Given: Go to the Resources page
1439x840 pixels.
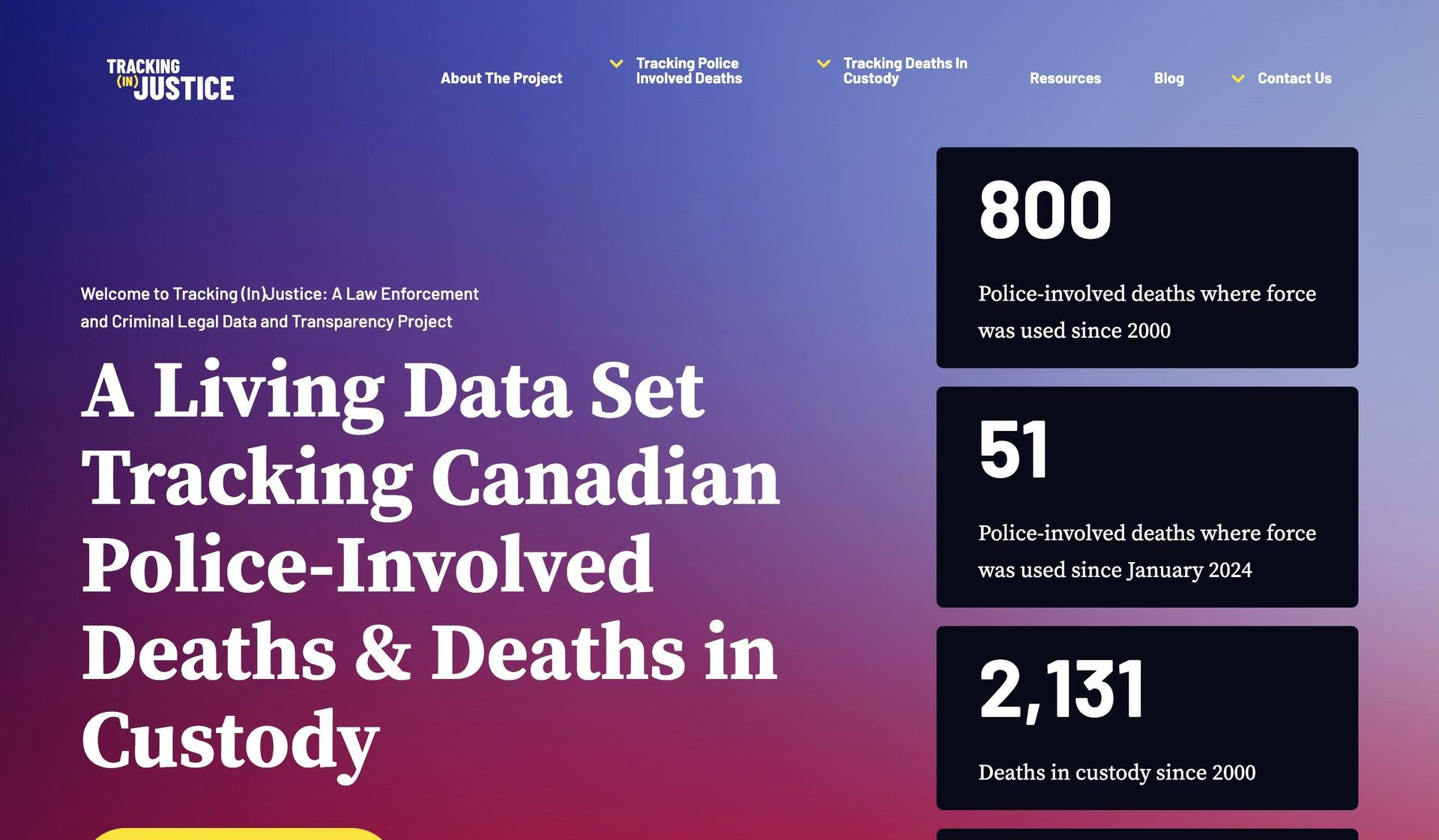Looking at the screenshot, I should pos(1065,78).
